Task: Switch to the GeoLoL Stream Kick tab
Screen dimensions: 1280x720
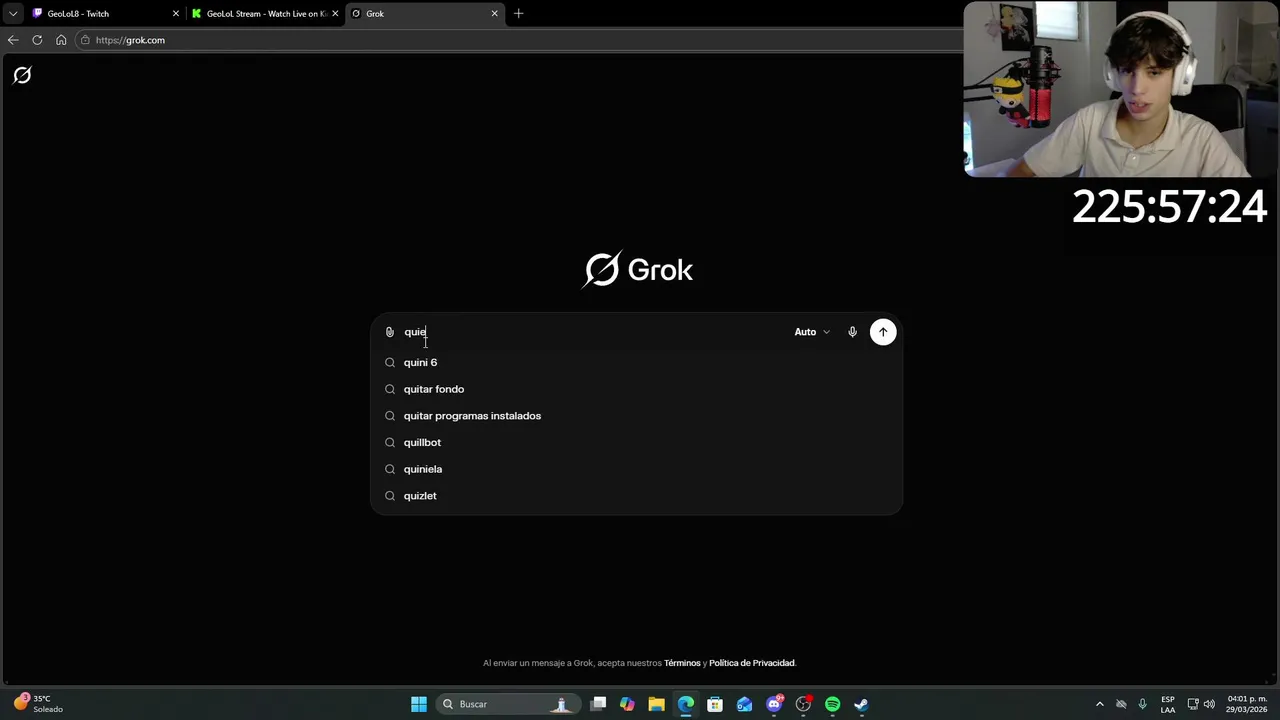Action: 265,14
